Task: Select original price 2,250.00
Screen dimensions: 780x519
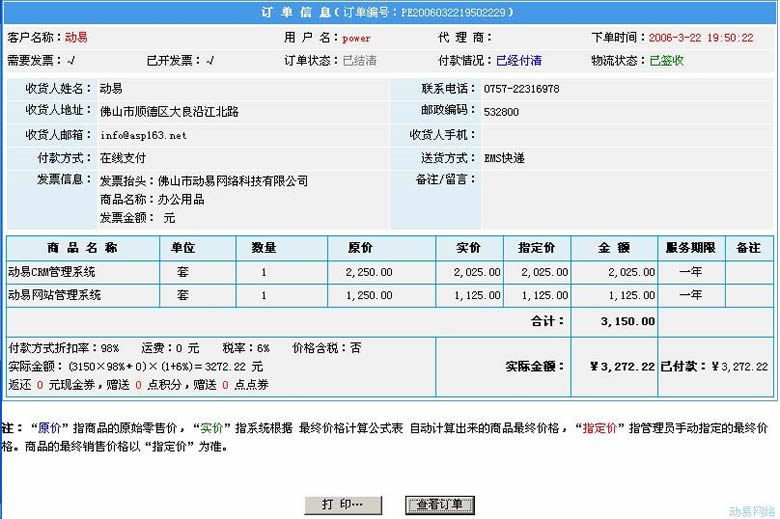Action: click(x=369, y=272)
